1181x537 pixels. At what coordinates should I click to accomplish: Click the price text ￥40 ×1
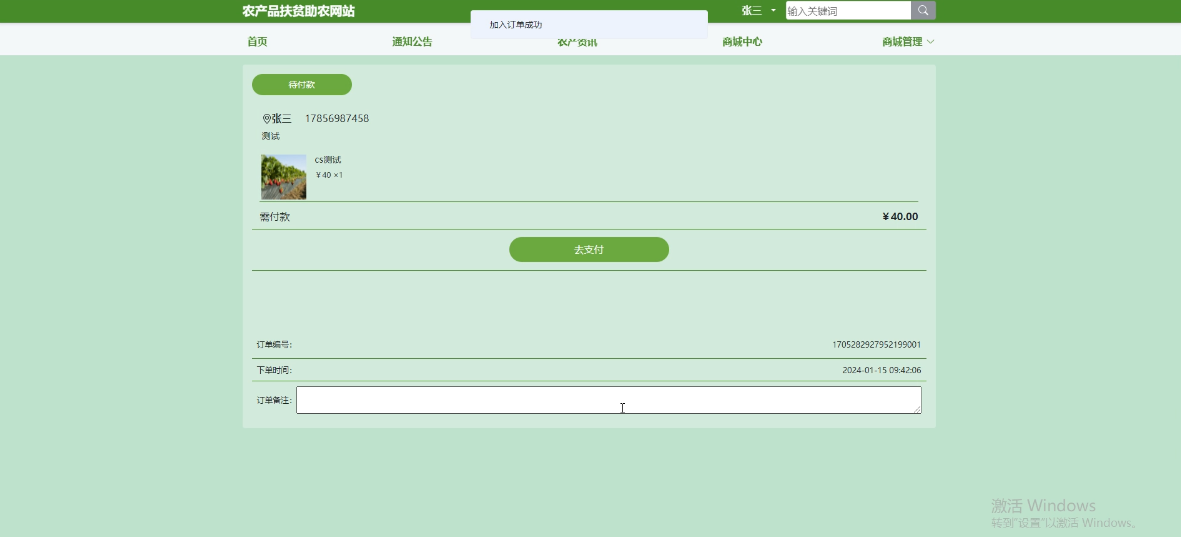pos(329,175)
